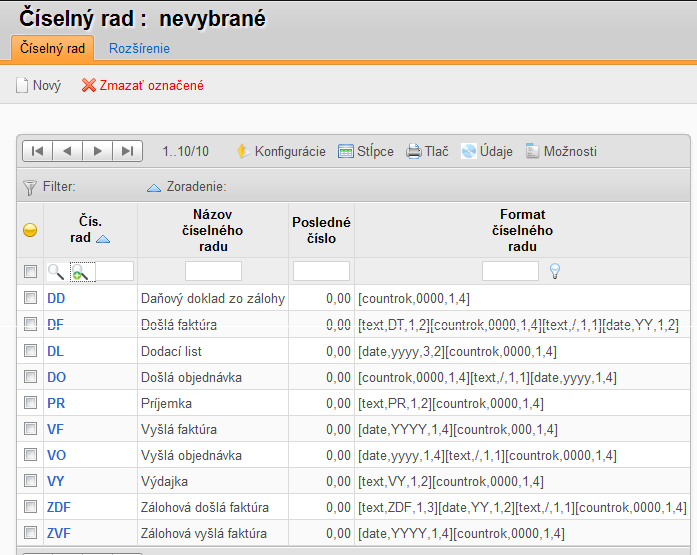Click the Došlá objednávka name cell
This screenshot has height=555, width=697.
tap(213, 377)
